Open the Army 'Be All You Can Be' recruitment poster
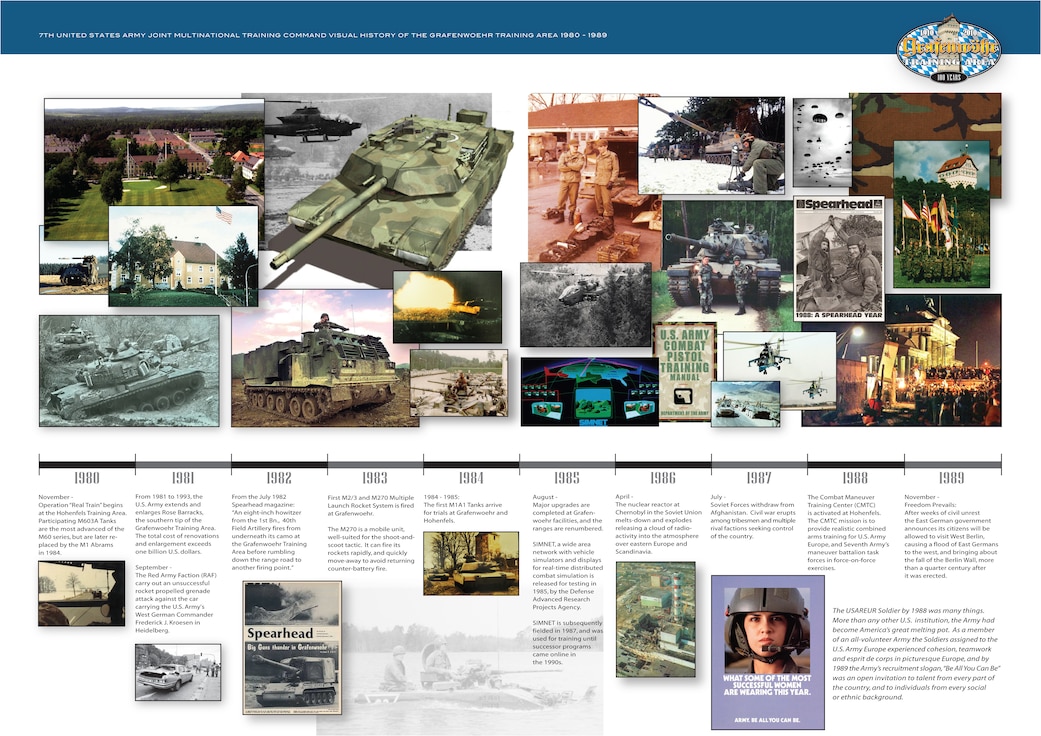The image size is (1041, 736). coord(767,652)
